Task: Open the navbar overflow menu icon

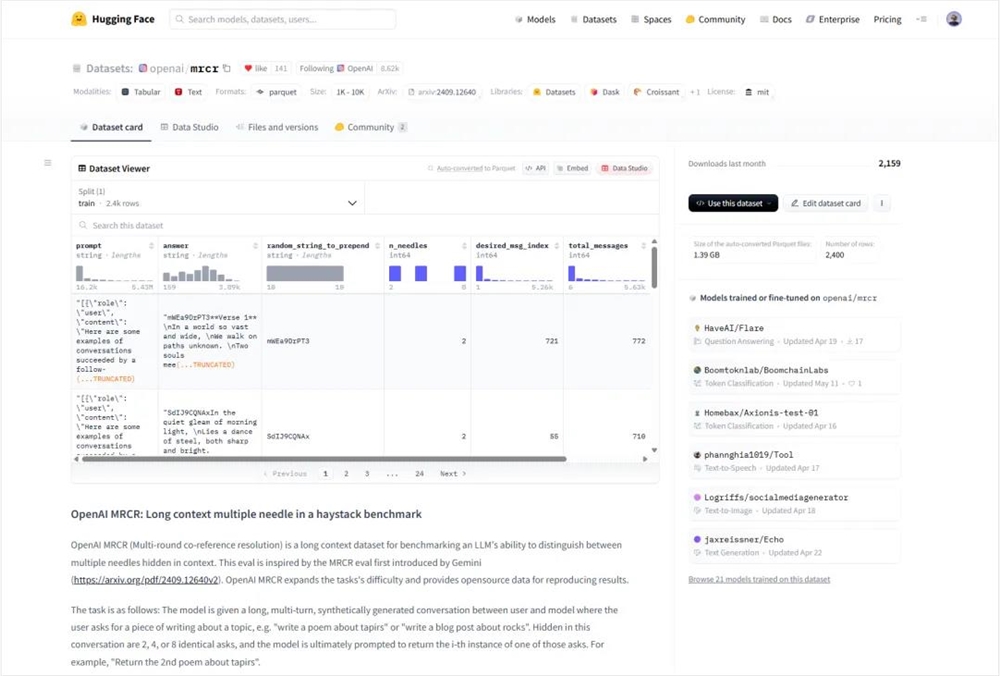Action: [921, 19]
